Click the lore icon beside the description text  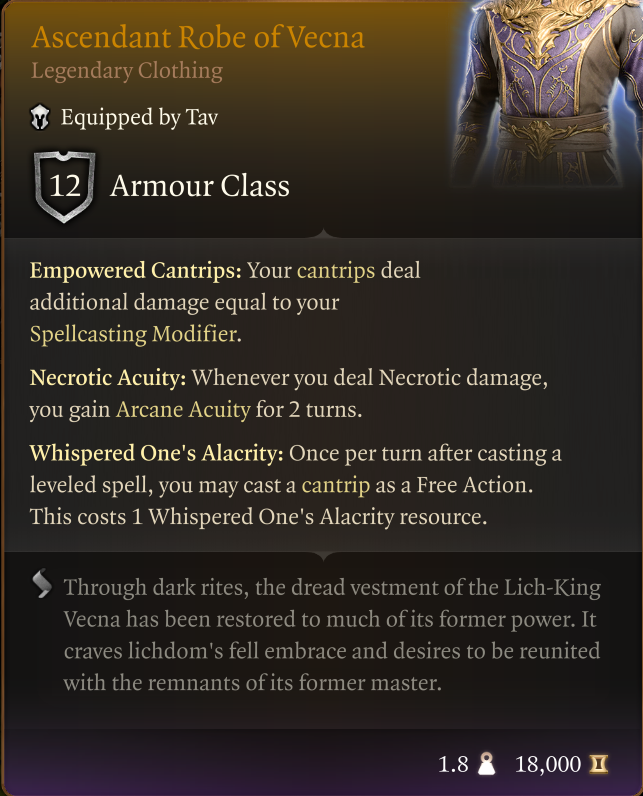(42, 584)
